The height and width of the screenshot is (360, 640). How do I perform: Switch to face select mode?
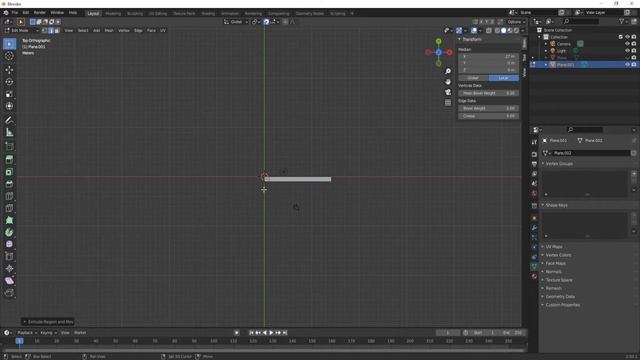57,30
